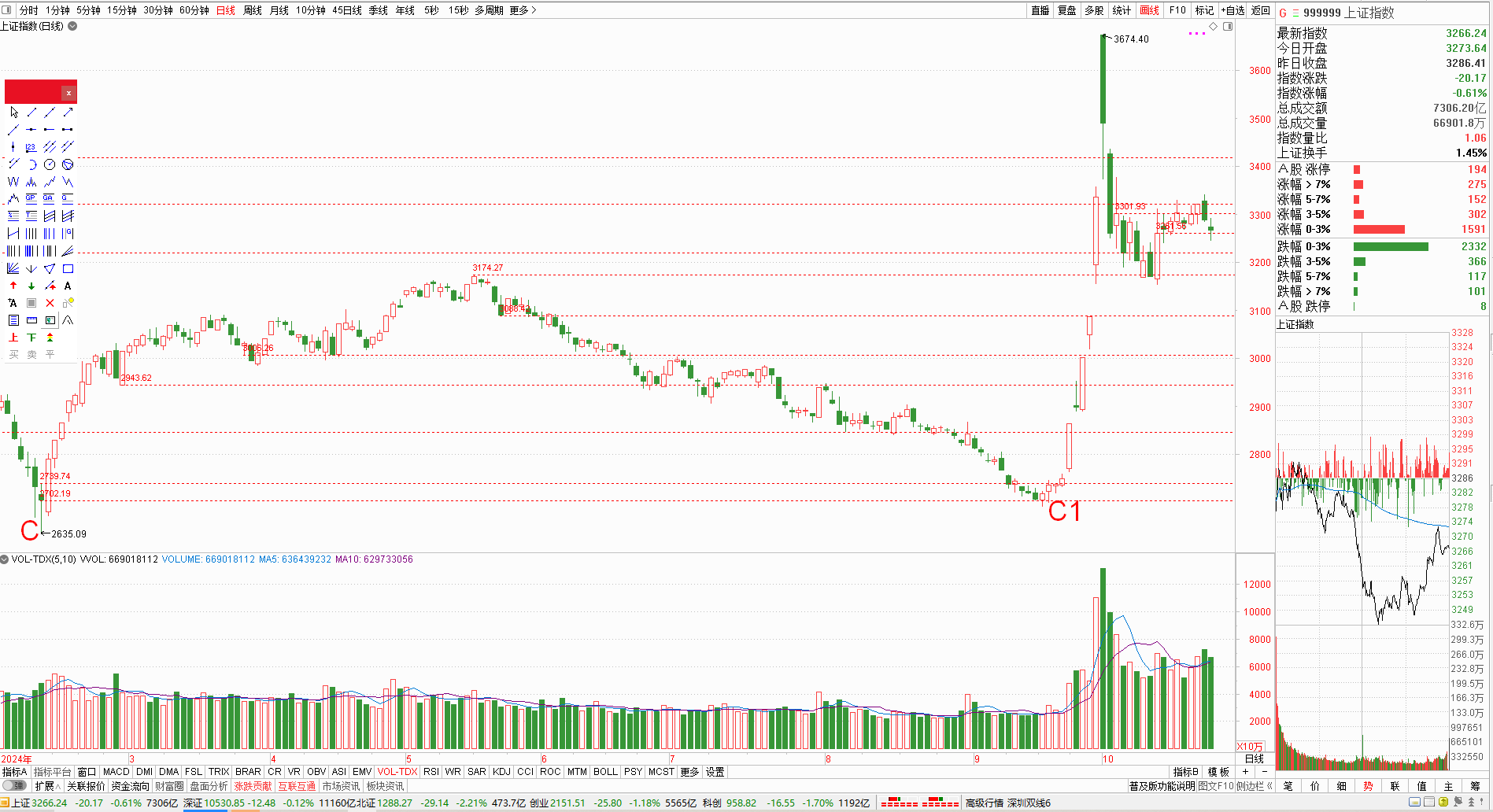Select the arrow pointer tool in drawing palette

click(x=13, y=113)
